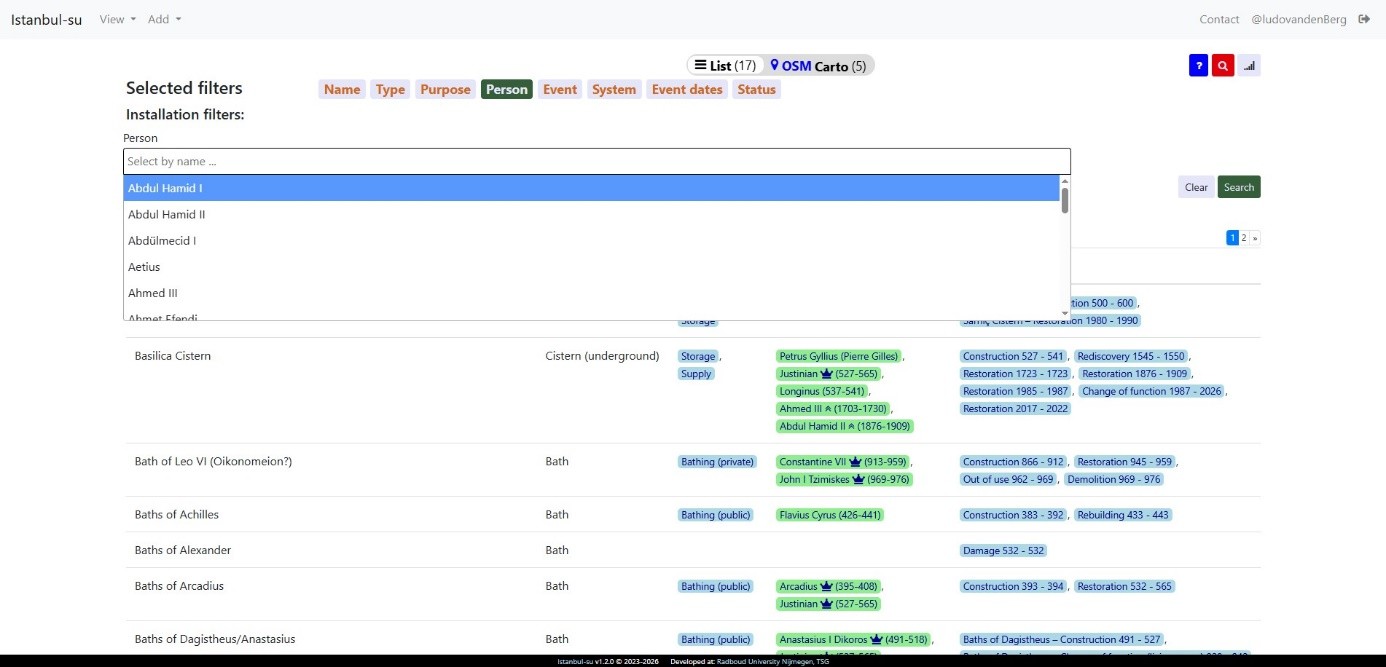Image resolution: width=1386 pixels, height=667 pixels.
Task: Switch to the OSM Carto map view
Action: pyautogui.click(x=818, y=66)
